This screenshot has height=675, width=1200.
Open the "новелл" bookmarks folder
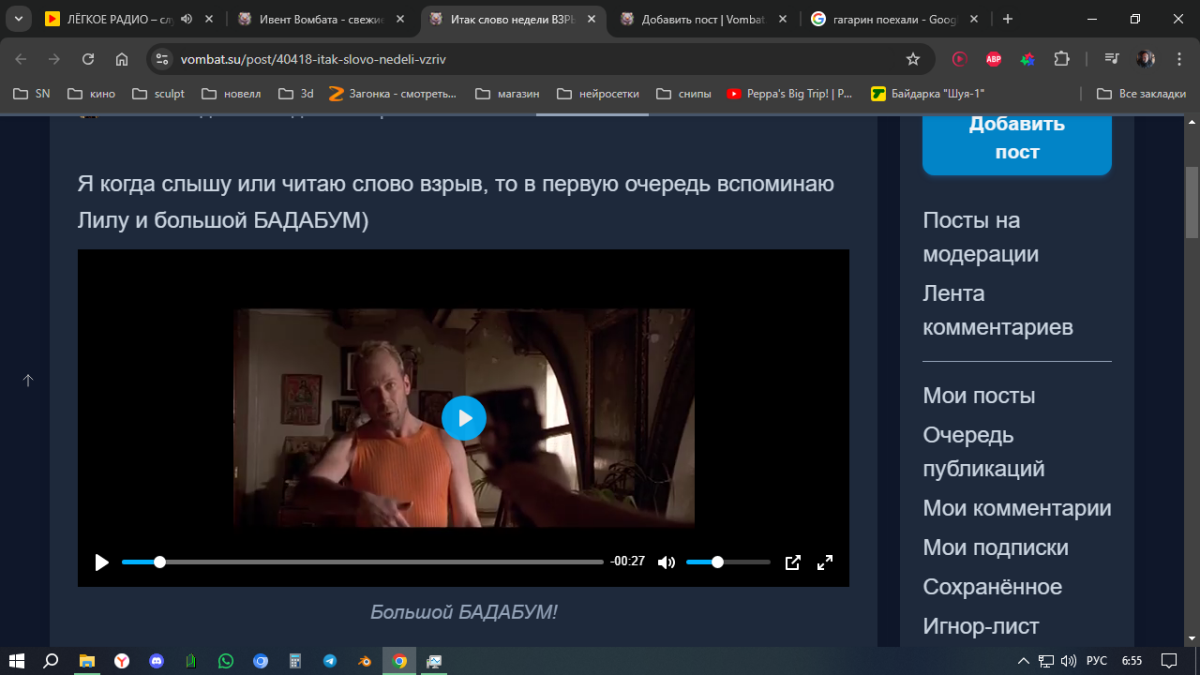tap(232, 94)
